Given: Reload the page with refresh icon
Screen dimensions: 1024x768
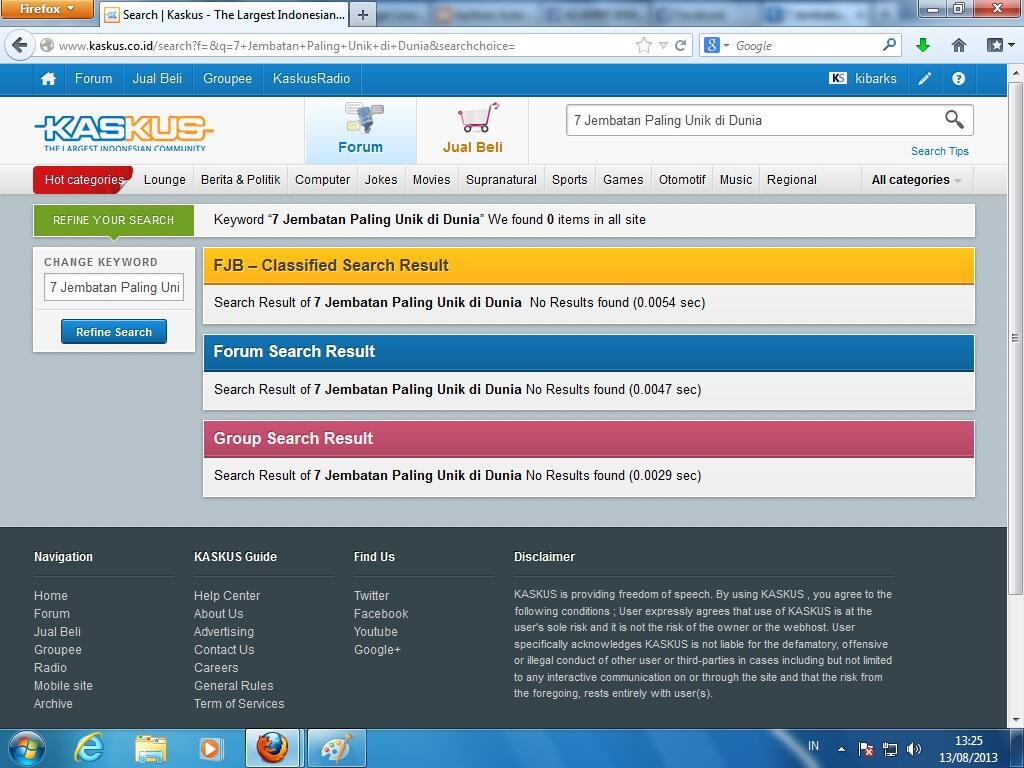Looking at the screenshot, I should tap(680, 45).
